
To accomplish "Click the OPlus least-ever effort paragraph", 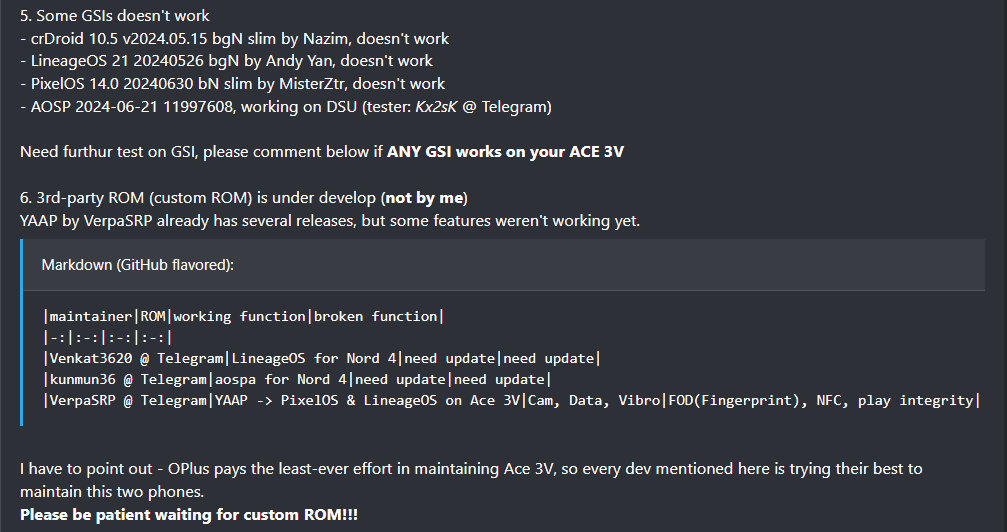I will coord(471,481).
